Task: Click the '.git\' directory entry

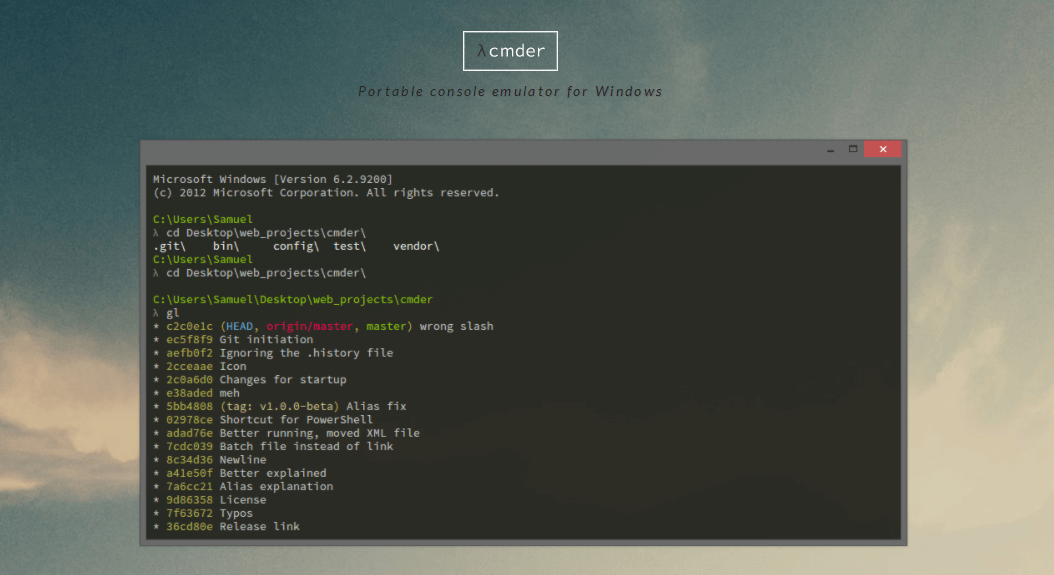Action: (169, 246)
